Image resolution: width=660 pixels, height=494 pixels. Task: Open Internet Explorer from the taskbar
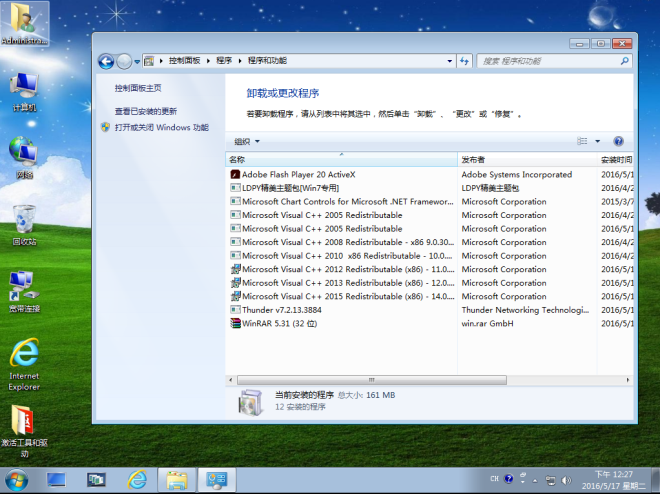(x=137, y=480)
